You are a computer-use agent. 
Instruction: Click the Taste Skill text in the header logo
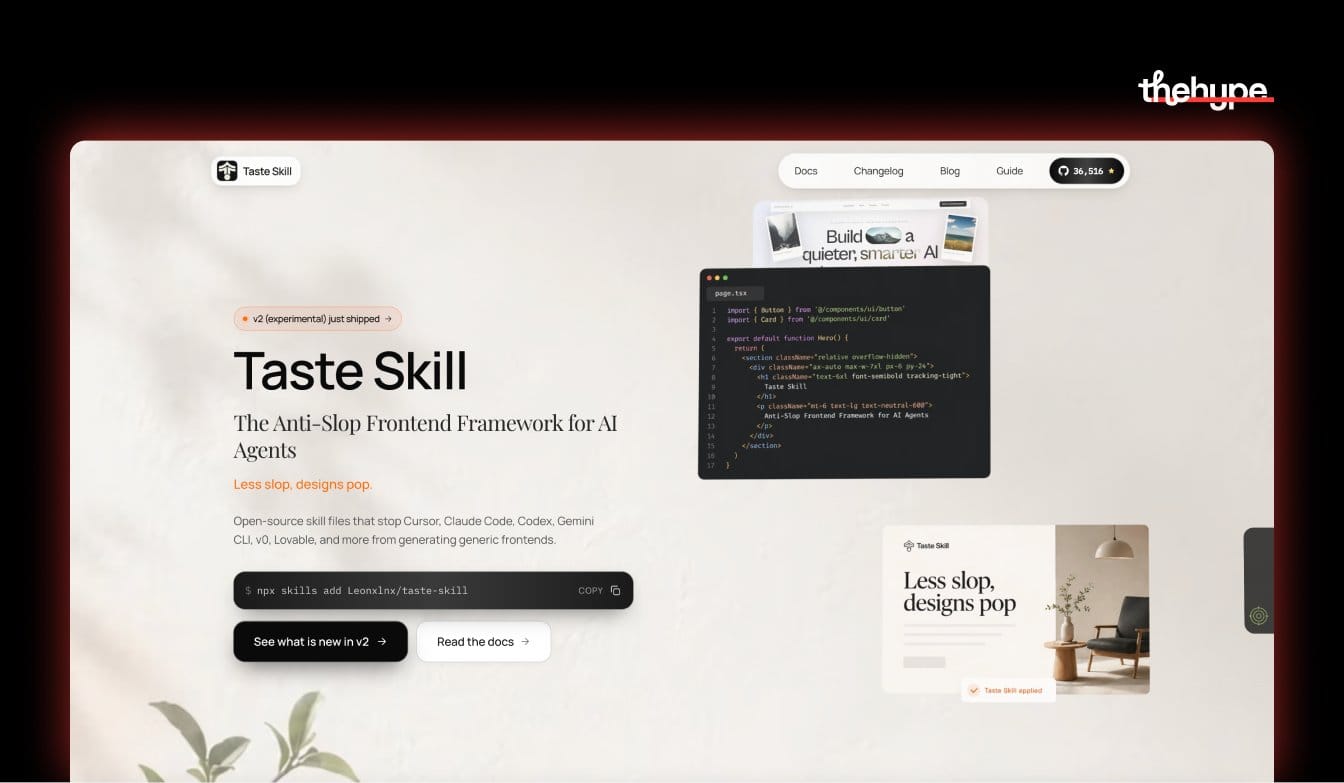point(267,171)
